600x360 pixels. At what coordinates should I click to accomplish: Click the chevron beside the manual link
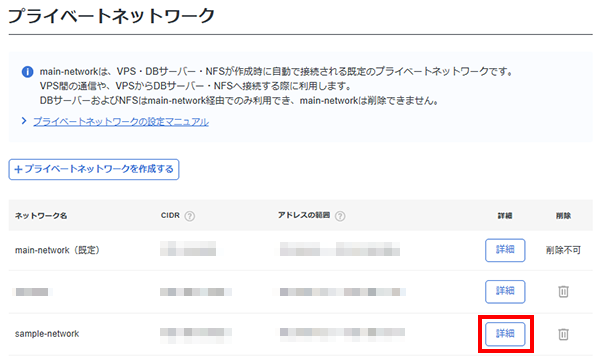[x=24, y=121]
